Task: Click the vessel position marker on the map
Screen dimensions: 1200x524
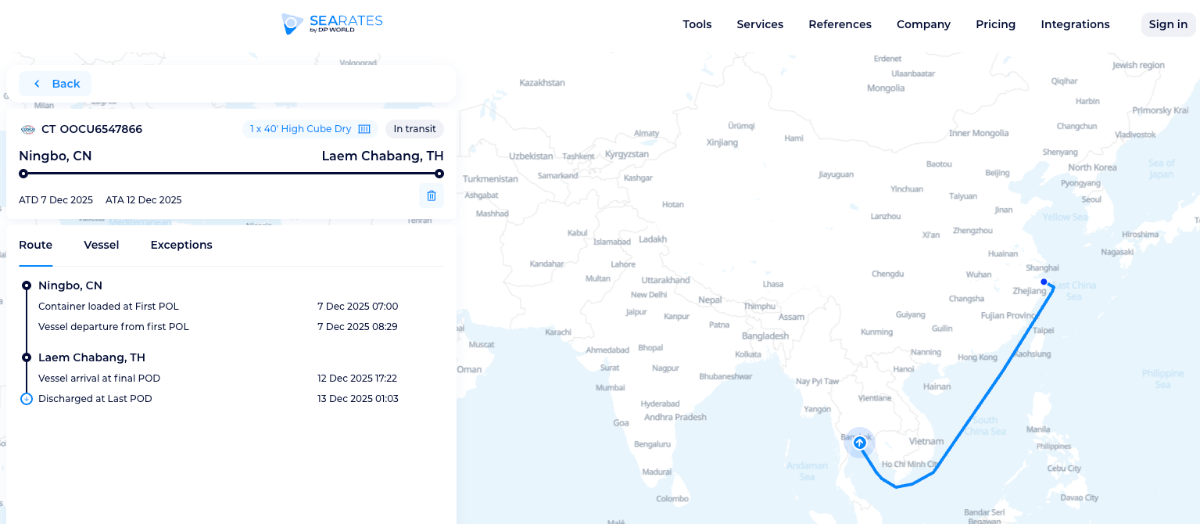Action: click(859, 441)
